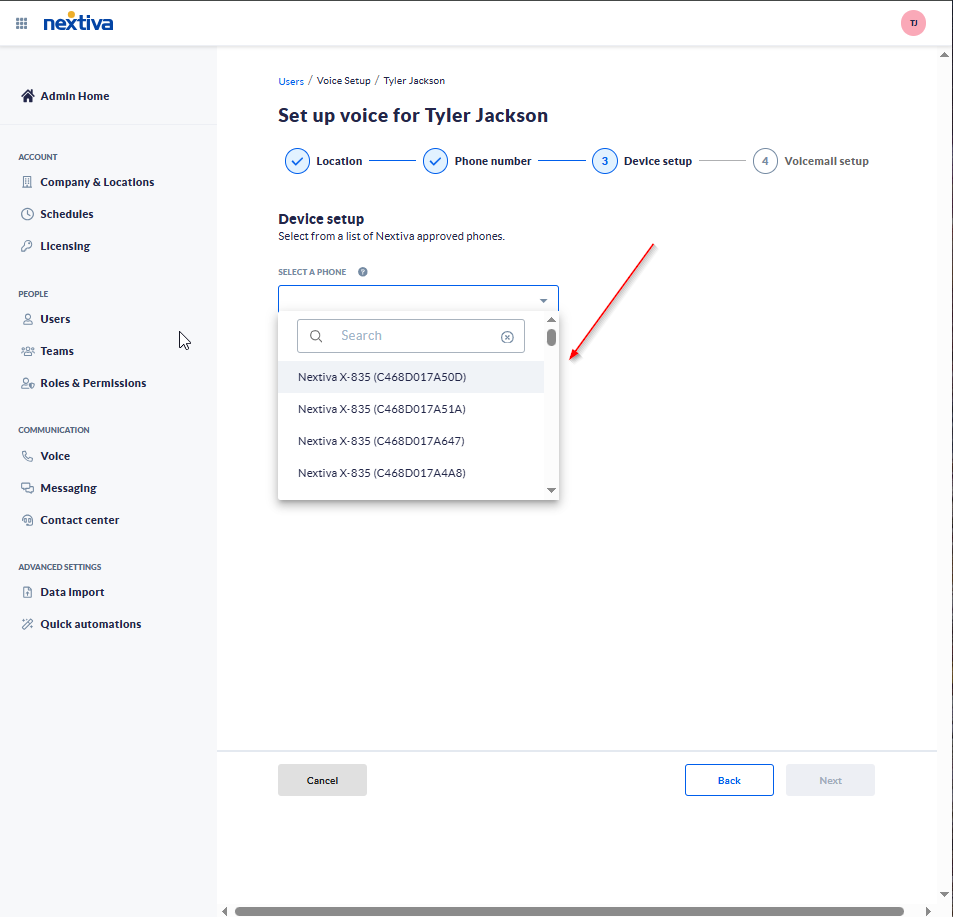
Task: Open Quick automations
Action: [x=91, y=624]
